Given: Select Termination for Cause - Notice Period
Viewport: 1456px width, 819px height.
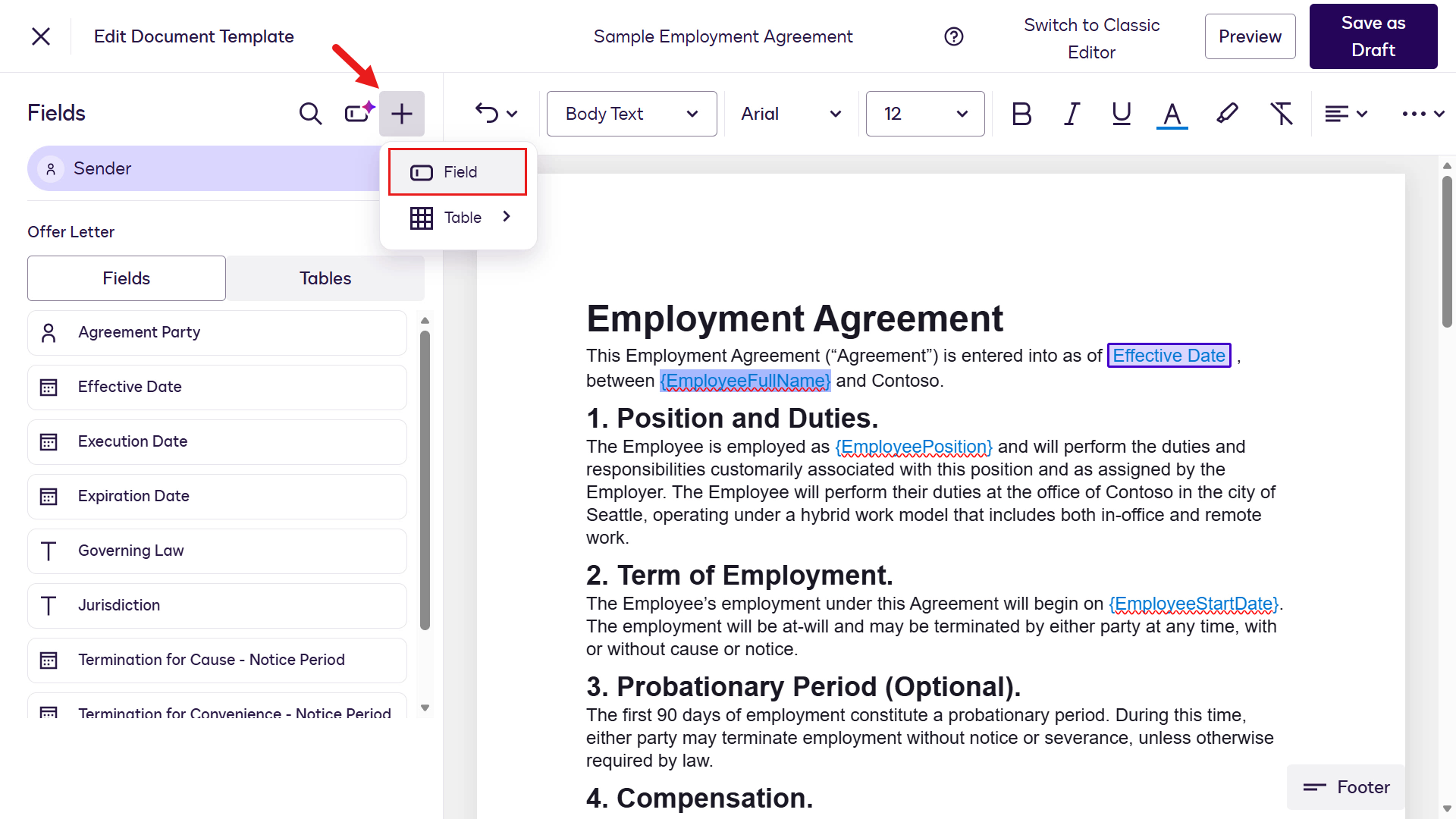Looking at the screenshot, I should coord(217,660).
